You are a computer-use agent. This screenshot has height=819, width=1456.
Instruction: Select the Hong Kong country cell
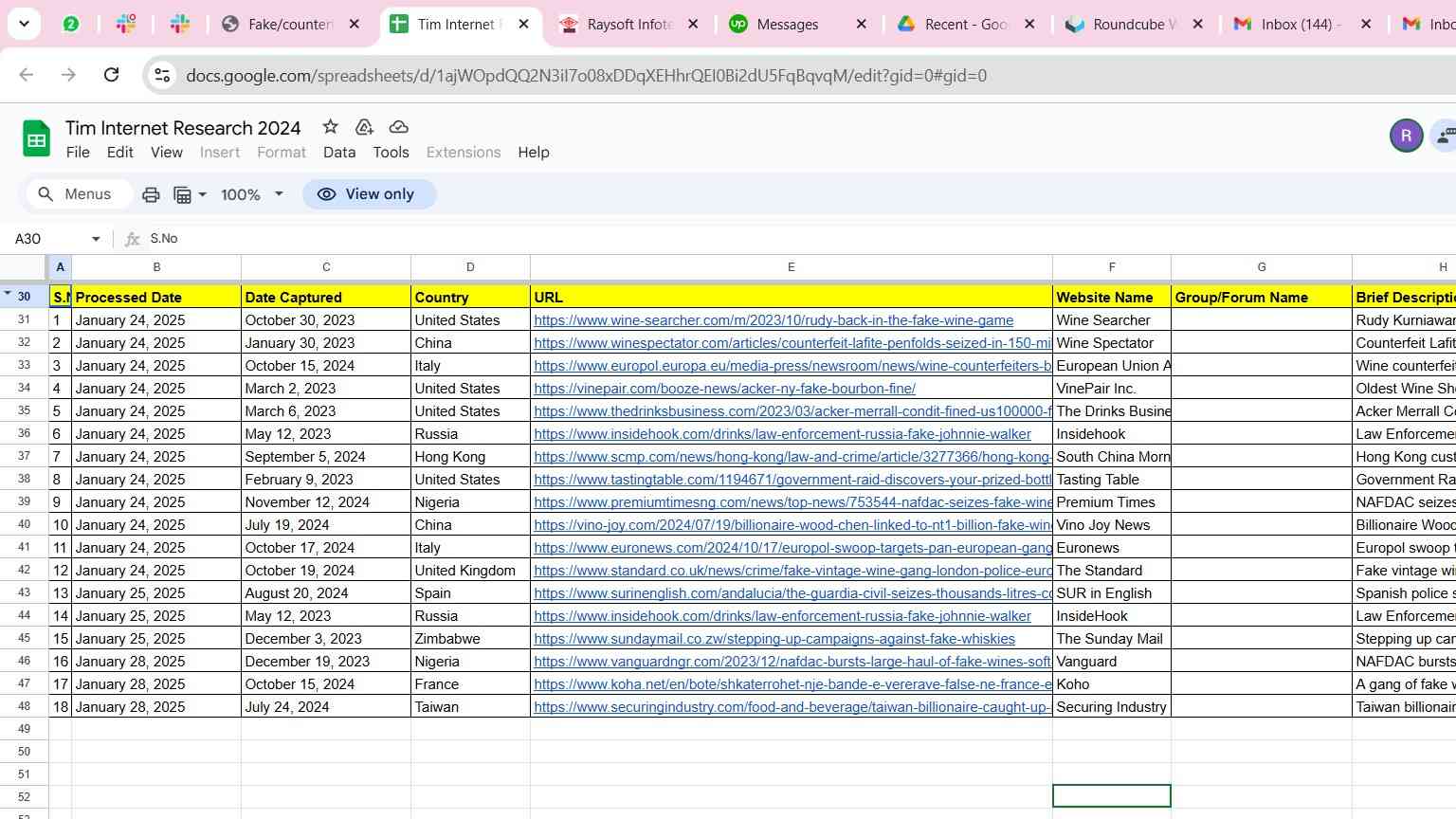(x=470, y=457)
